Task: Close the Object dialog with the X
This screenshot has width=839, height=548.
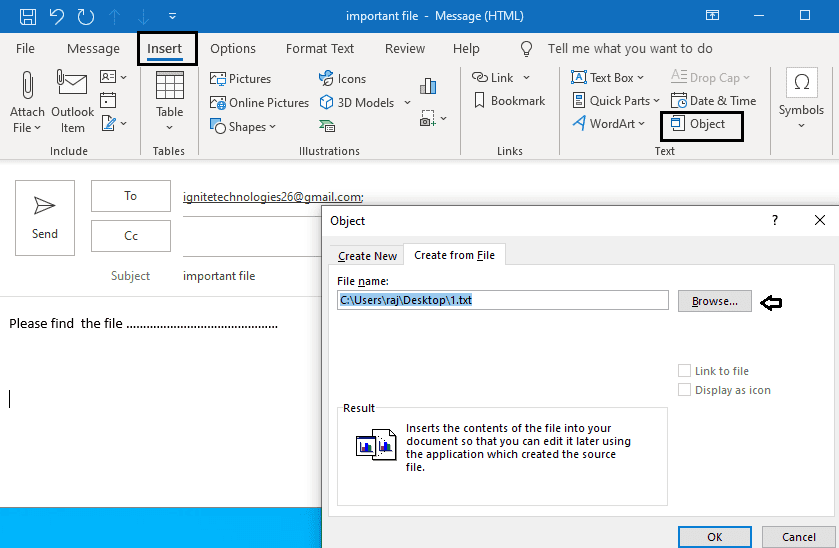Action: 820,220
